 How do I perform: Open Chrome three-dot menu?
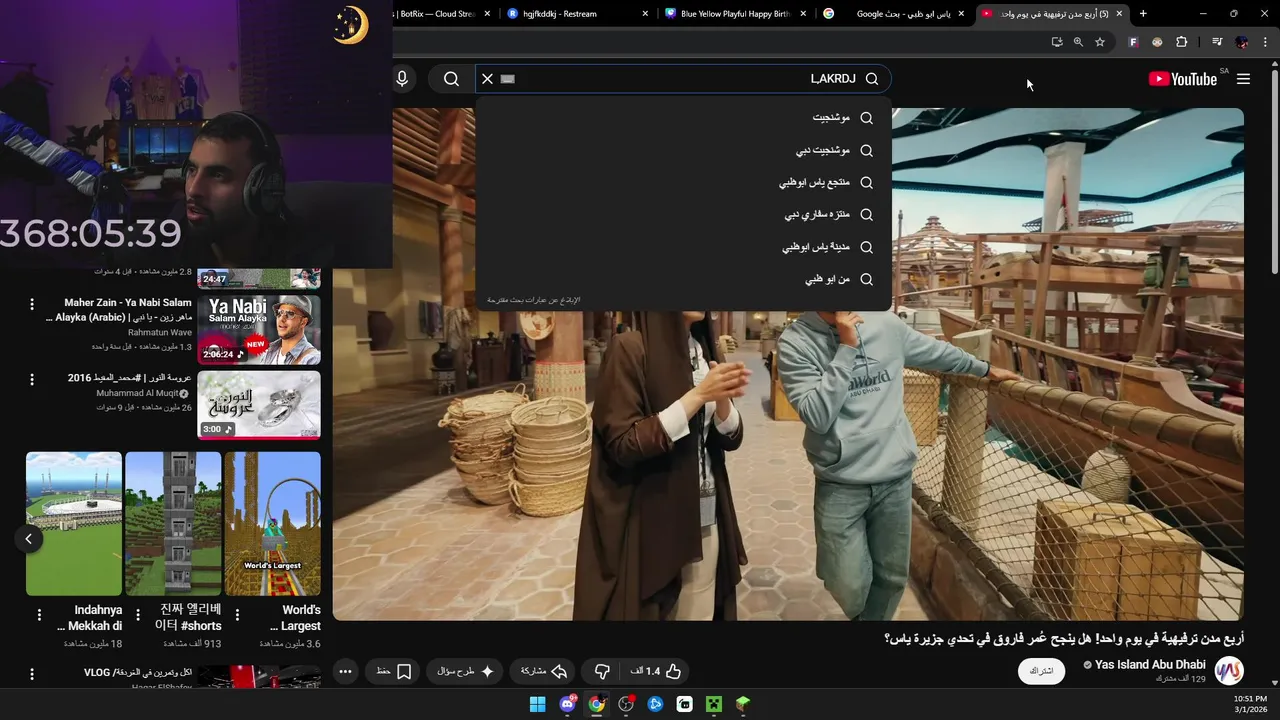pyautogui.click(x=1266, y=42)
